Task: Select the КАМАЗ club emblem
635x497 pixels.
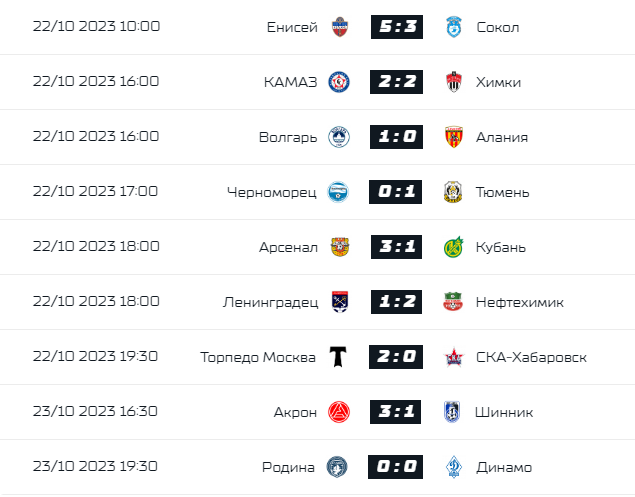Action: pyautogui.click(x=339, y=82)
